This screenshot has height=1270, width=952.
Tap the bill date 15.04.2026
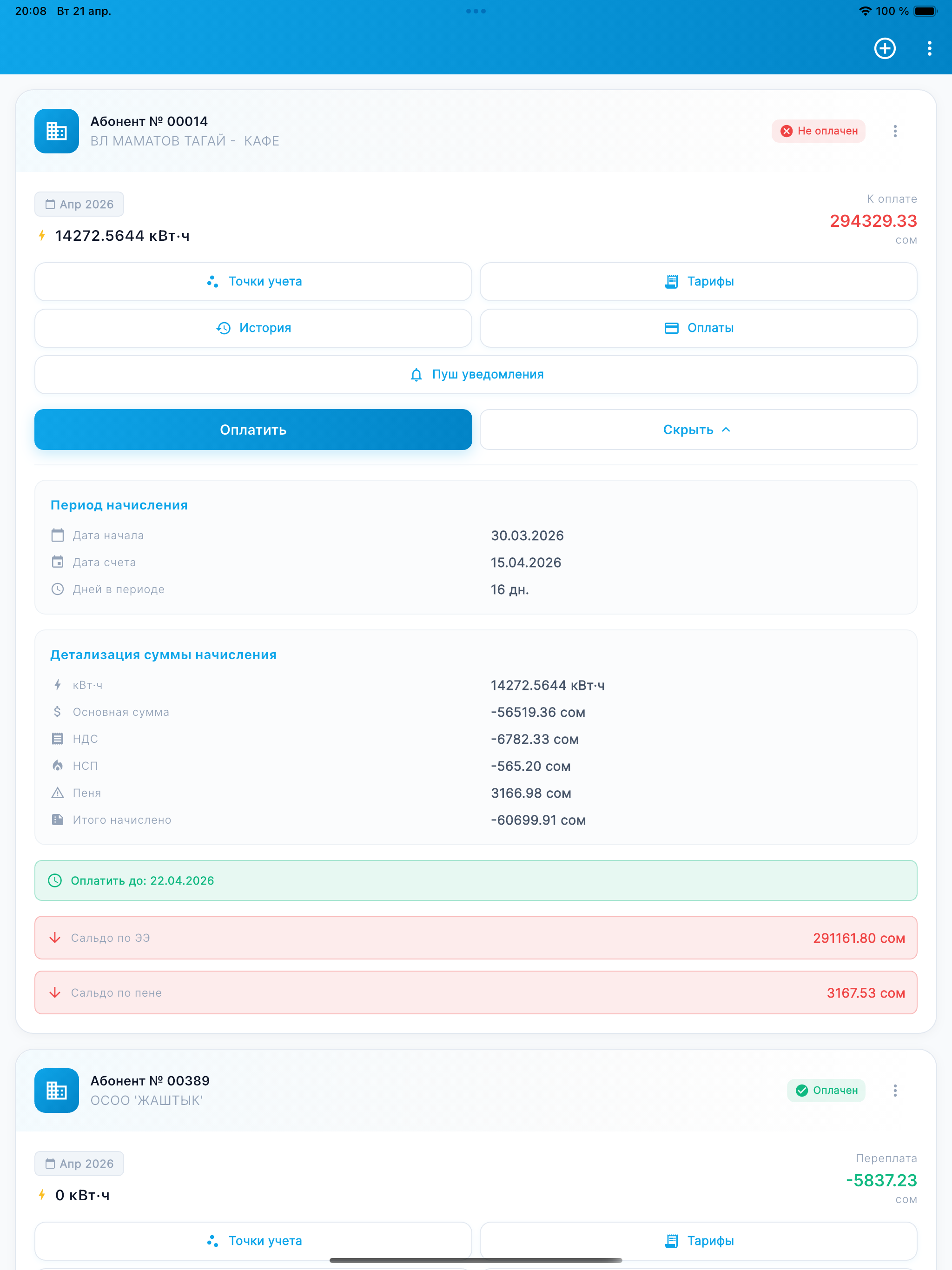526,562
